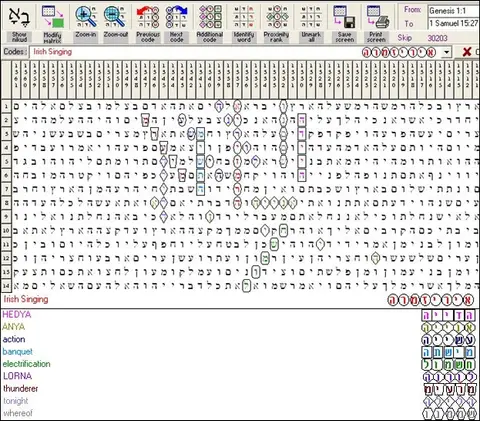This screenshot has height=421, width=480.
Task: Click row number 1 header
Action: tap(6, 107)
